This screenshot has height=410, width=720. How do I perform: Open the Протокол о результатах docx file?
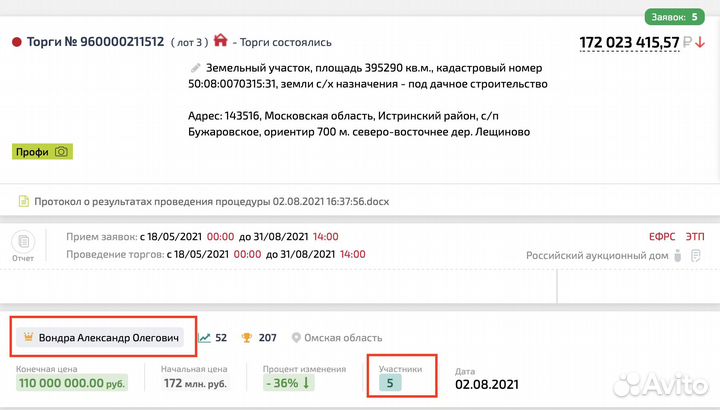click(x=212, y=202)
